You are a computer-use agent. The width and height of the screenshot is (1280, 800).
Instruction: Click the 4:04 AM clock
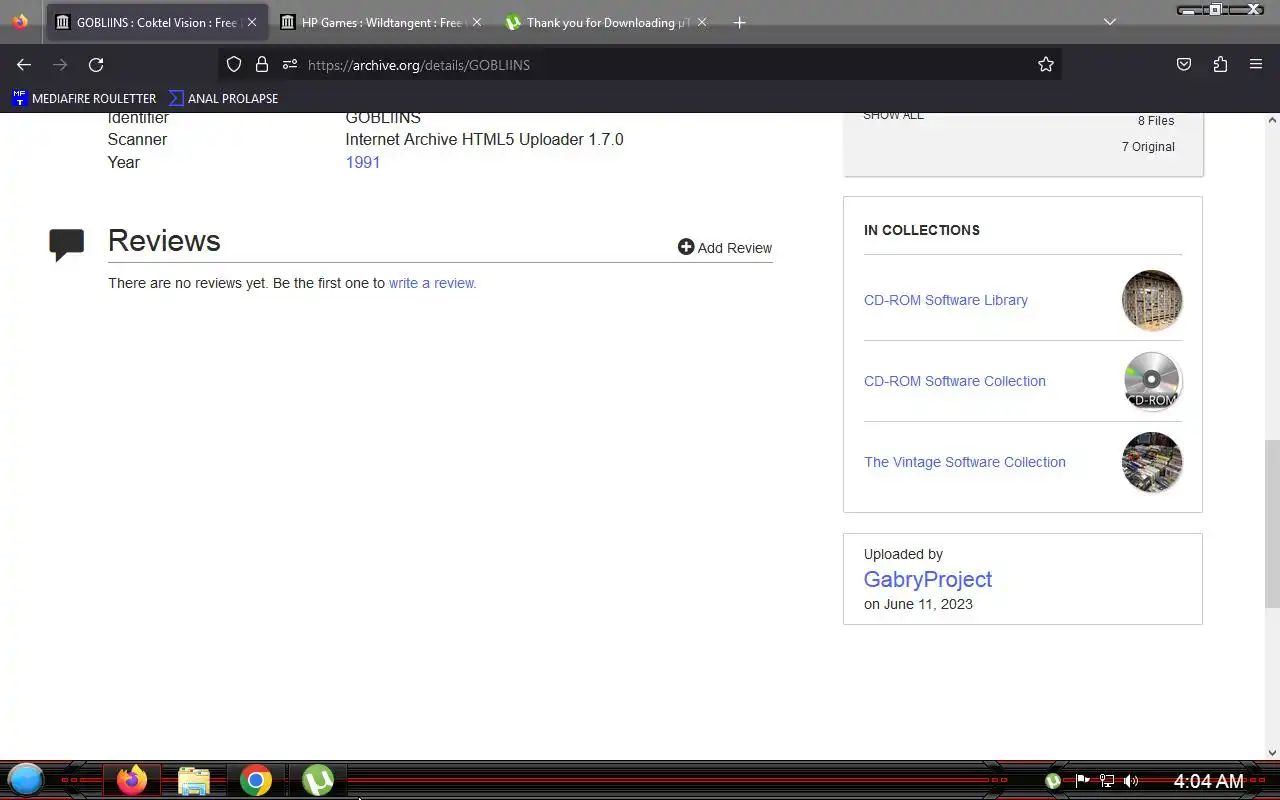[x=1208, y=781]
